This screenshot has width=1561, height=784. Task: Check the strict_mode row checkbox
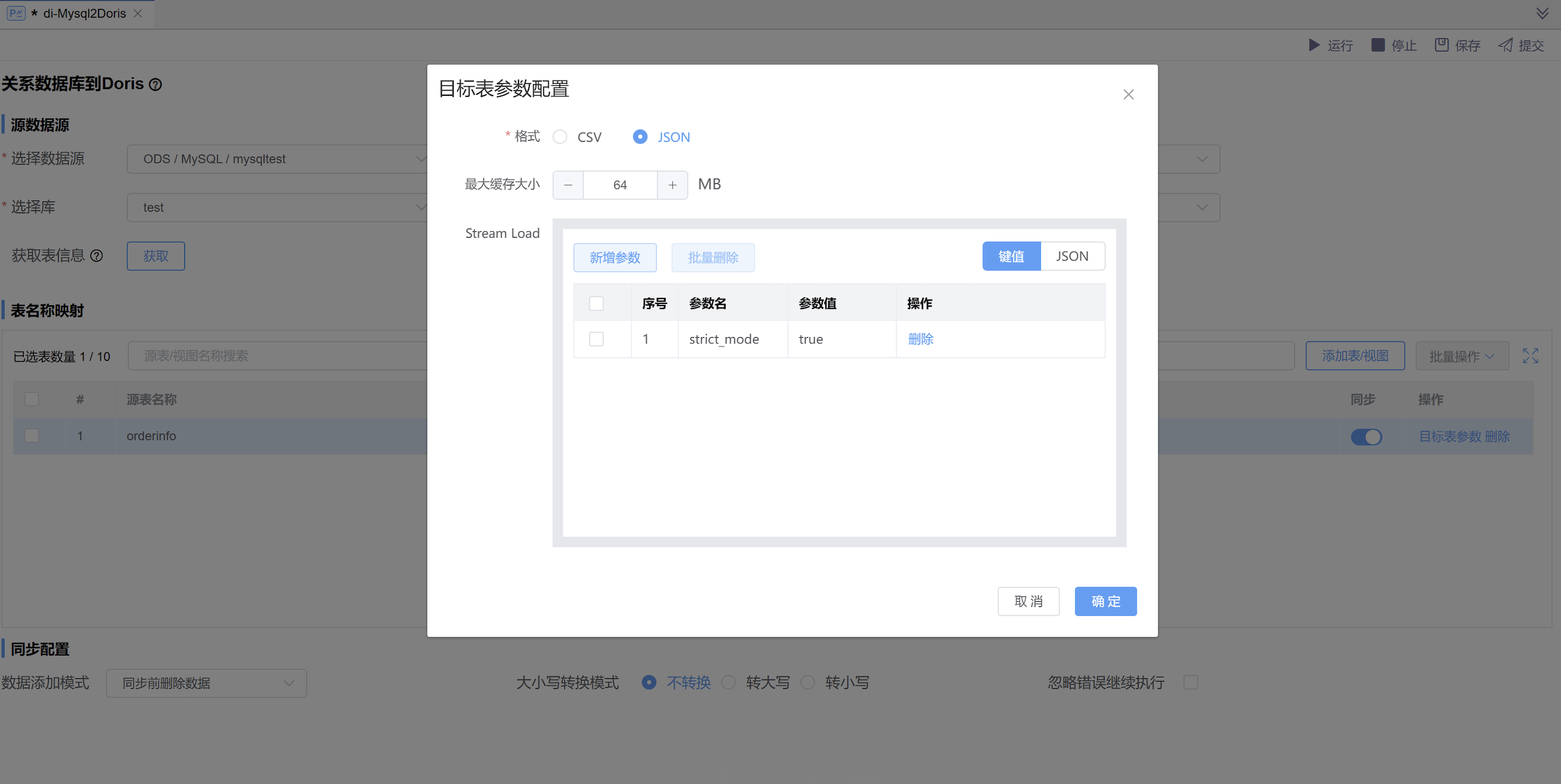(x=596, y=339)
